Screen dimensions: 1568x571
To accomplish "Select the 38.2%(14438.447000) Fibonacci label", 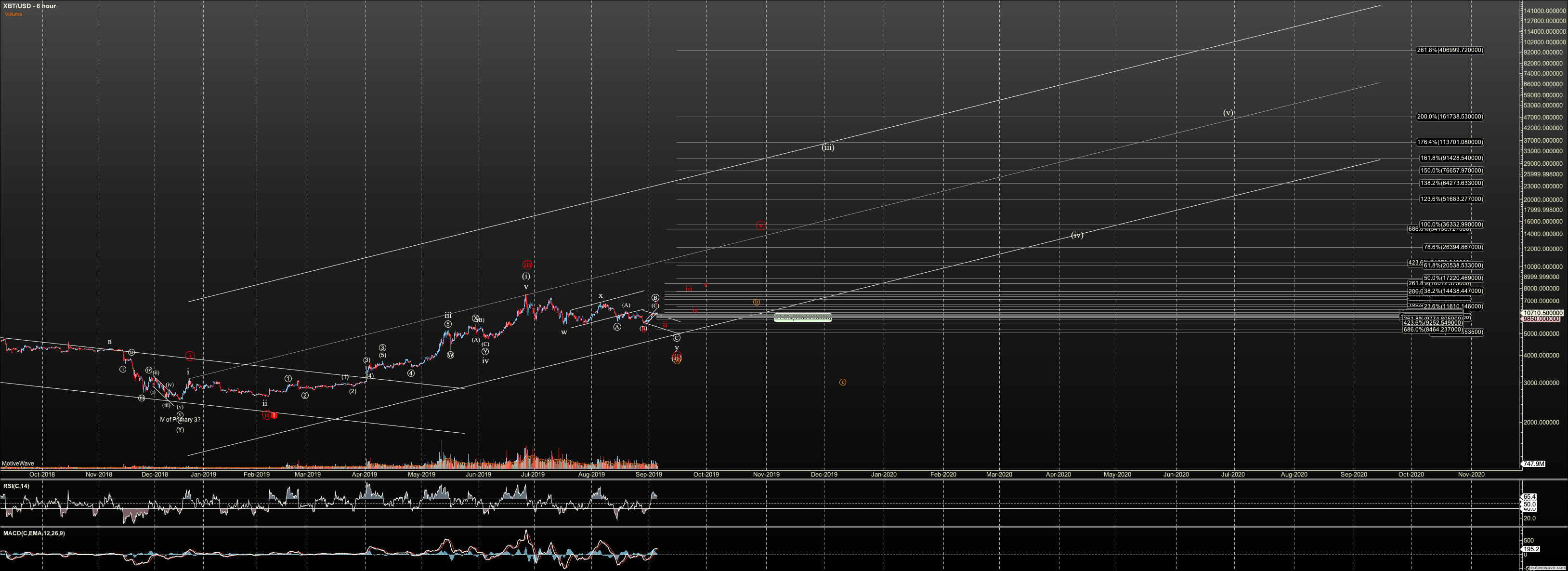I will pyautogui.click(x=1453, y=291).
